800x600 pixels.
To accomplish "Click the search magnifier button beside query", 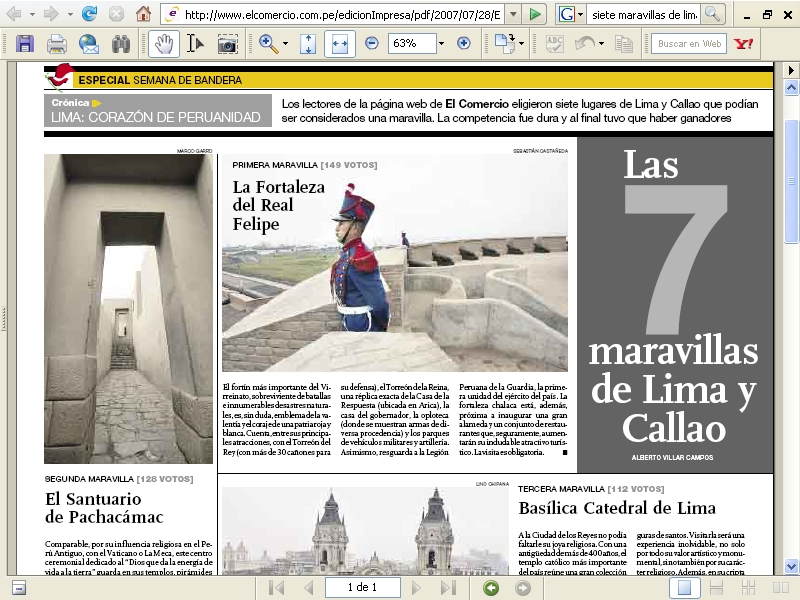I will (x=712, y=14).
